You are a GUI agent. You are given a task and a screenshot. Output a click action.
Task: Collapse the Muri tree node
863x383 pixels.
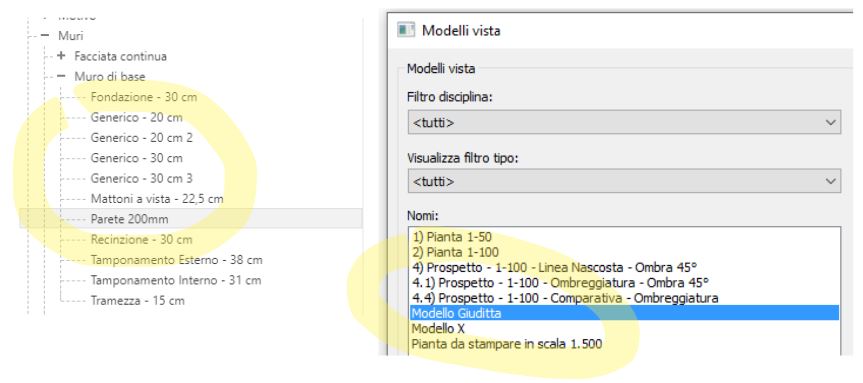[x=45, y=36]
